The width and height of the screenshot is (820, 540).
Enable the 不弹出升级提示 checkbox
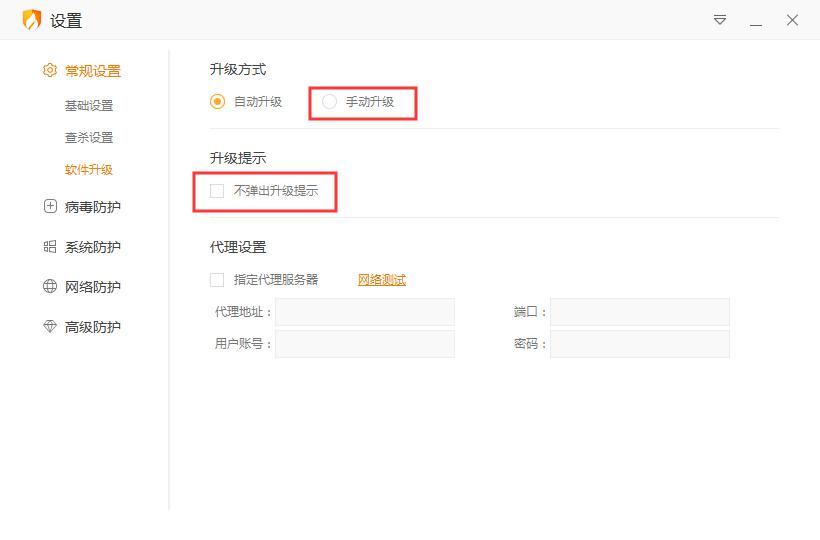tap(217, 190)
